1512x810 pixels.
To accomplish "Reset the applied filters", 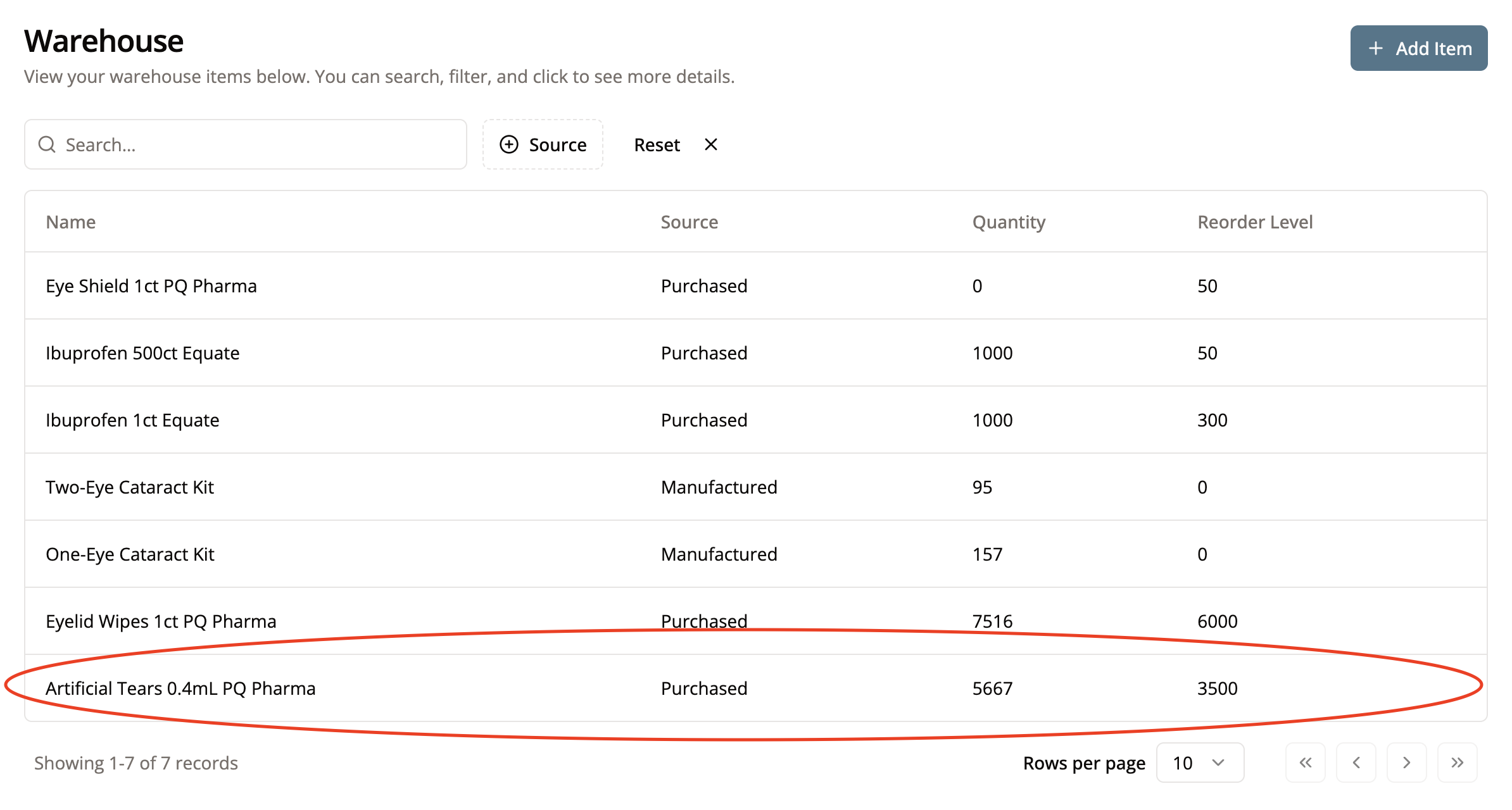I will point(657,145).
